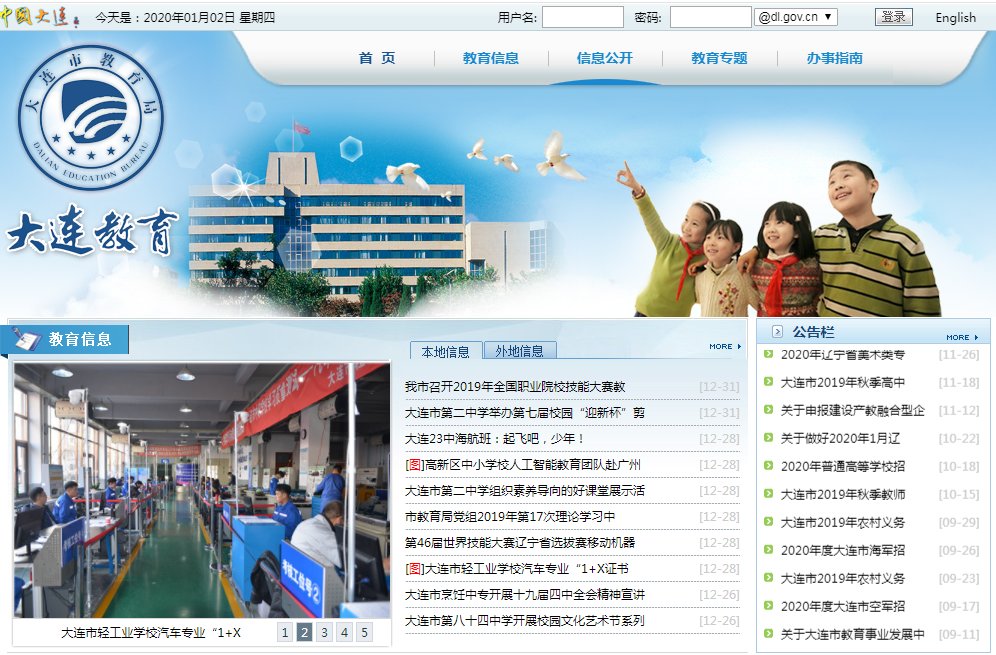This screenshot has width=996, height=655.
Task: Jump to slide 1 of the image slideshow
Action: (x=285, y=632)
